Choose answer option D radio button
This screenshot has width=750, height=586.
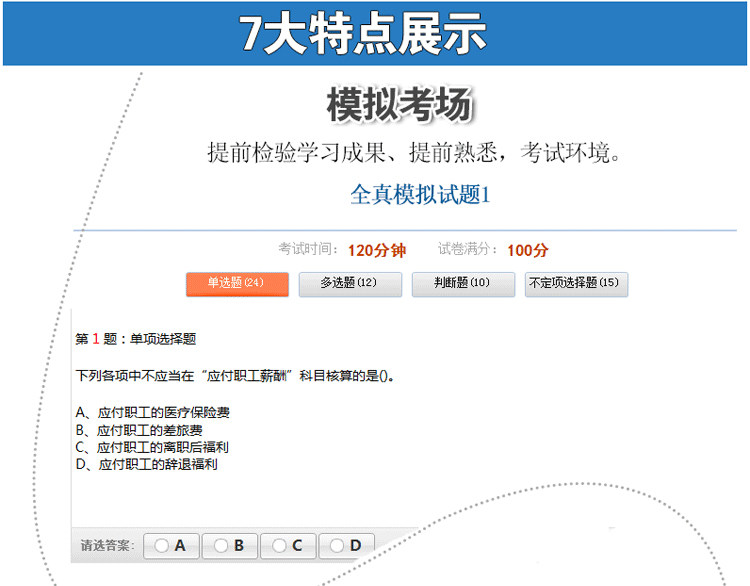coord(337,545)
